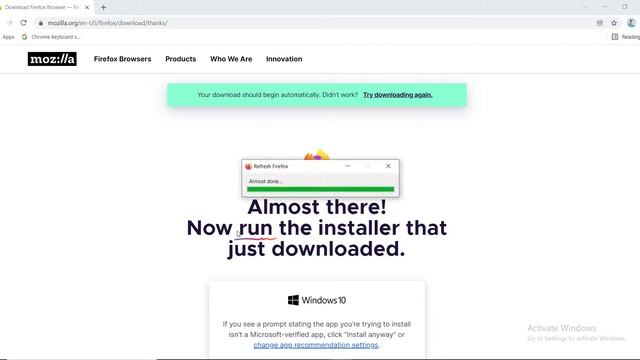The image size is (640, 360).
Task: Open change app recommendation settings link
Action: tap(316, 345)
